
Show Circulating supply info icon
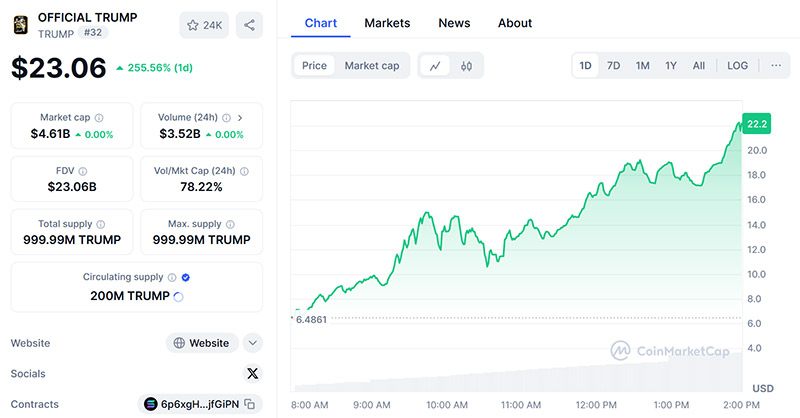pos(172,278)
